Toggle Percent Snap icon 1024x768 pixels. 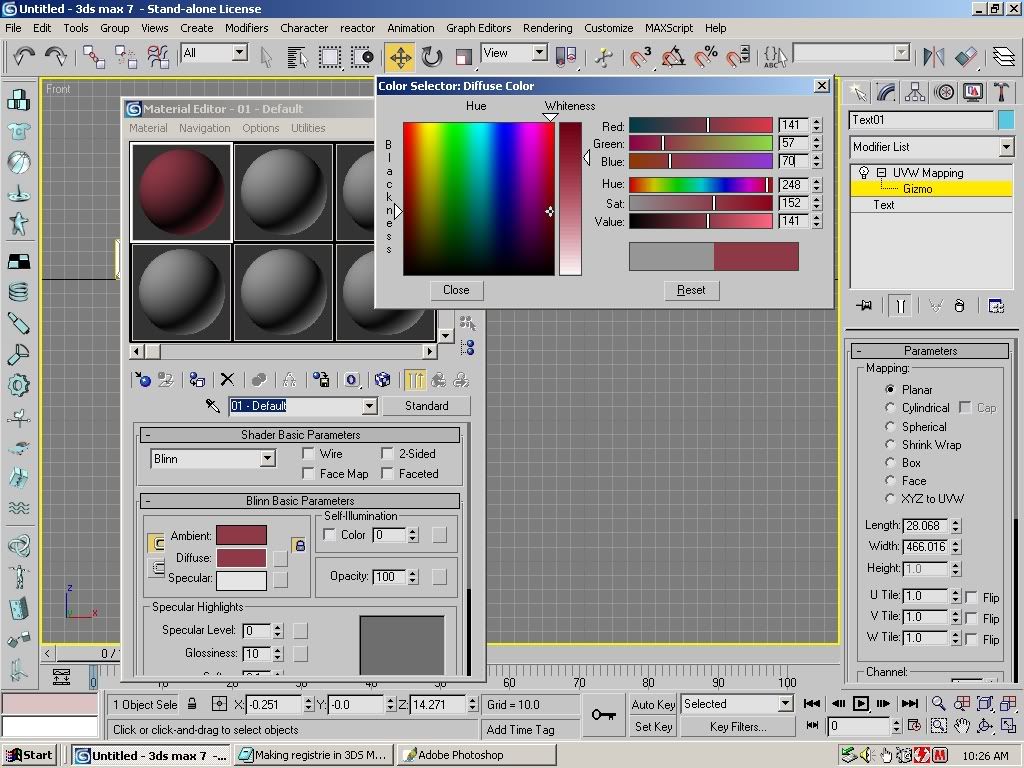tap(705, 57)
